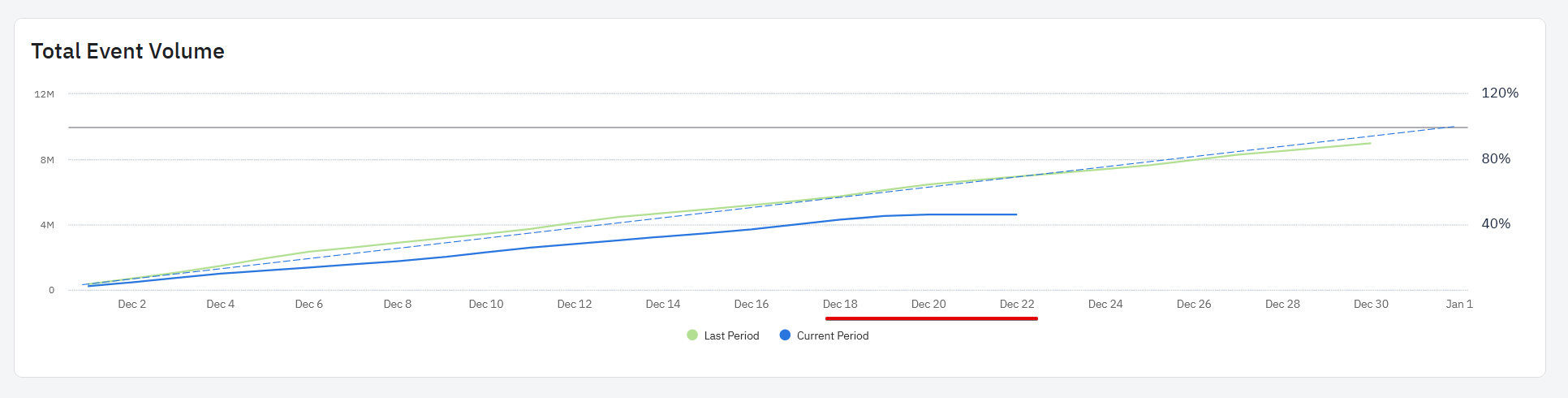1568x398 pixels.
Task: Select the Dec 2 date label
Action: coord(132,304)
